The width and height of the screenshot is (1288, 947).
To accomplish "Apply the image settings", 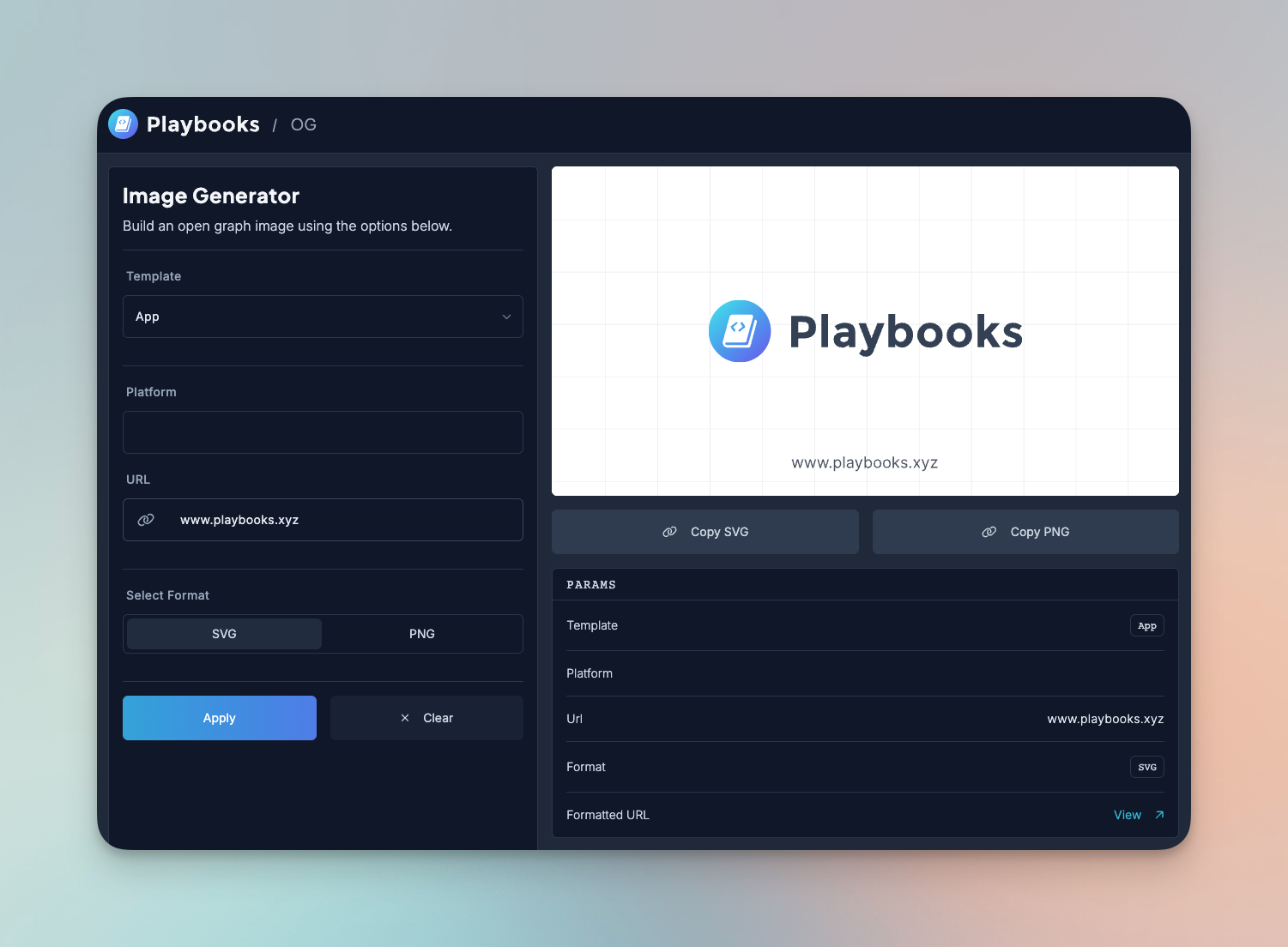I will tap(220, 718).
